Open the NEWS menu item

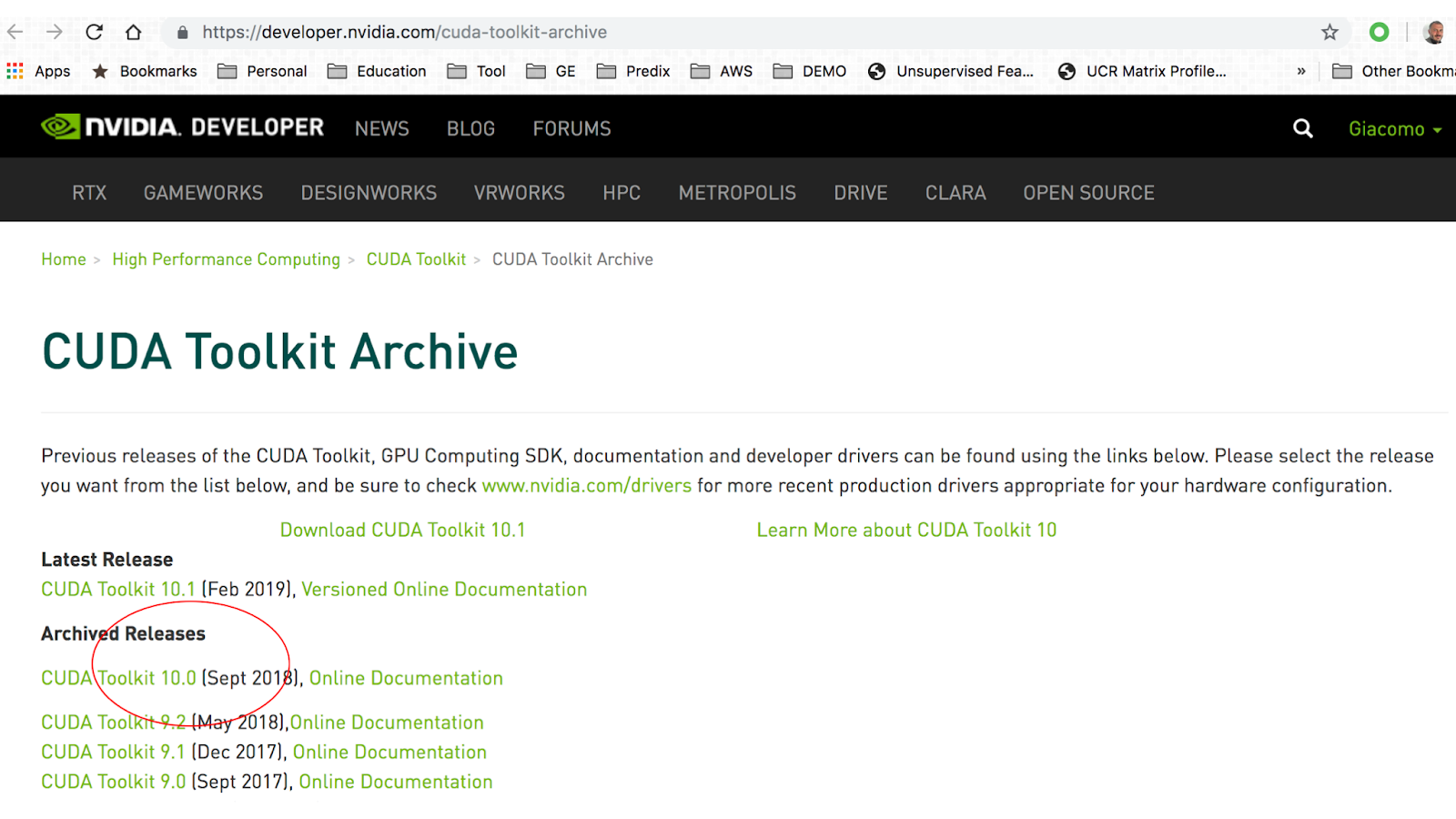(x=382, y=129)
